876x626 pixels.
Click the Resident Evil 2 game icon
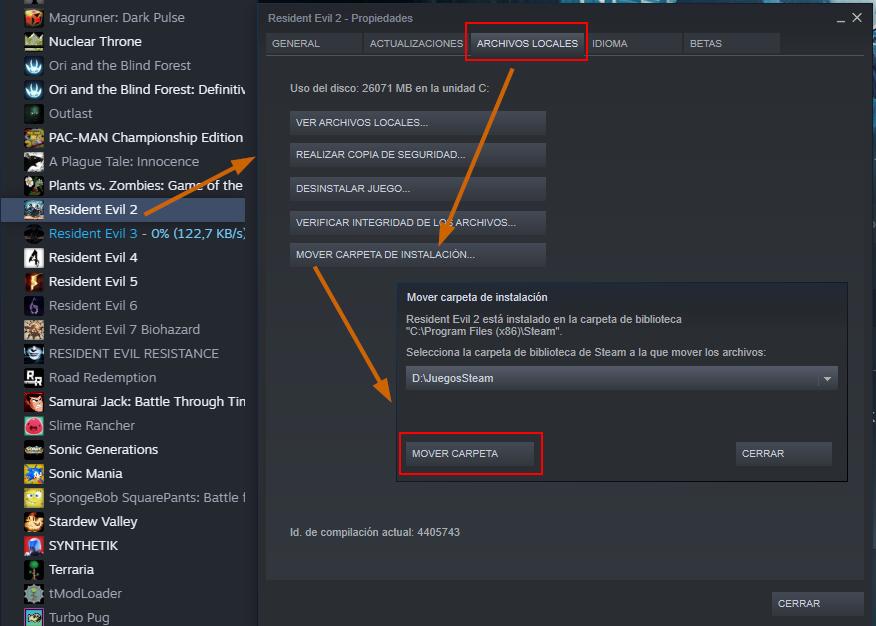point(34,210)
